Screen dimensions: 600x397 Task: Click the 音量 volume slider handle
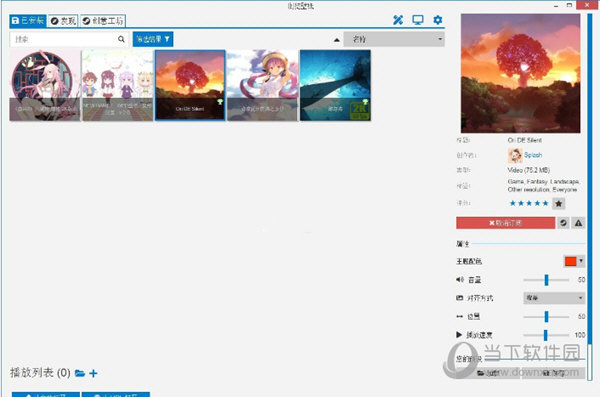(x=546, y=280)
